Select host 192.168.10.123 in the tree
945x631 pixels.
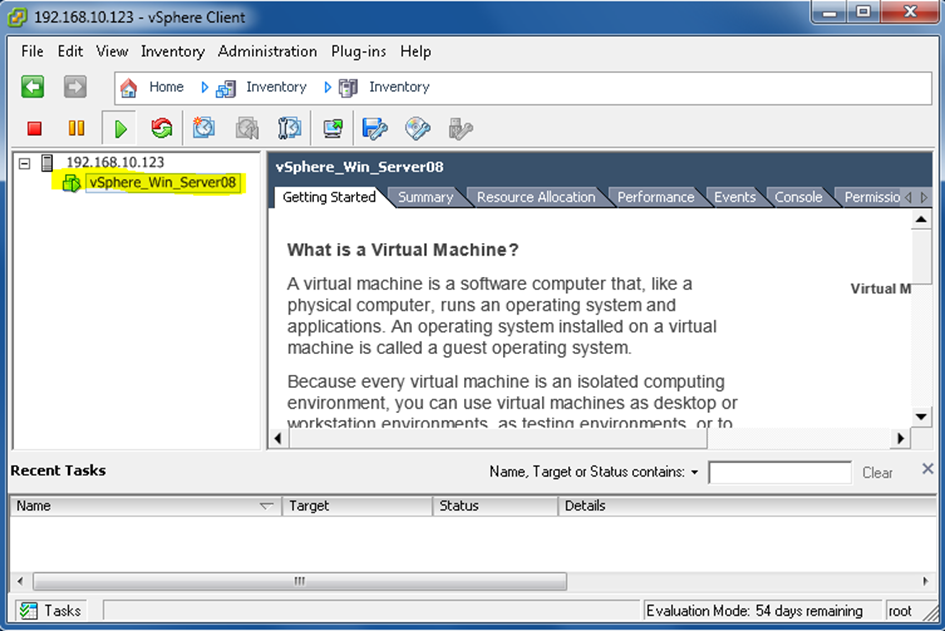coord(115,163)
